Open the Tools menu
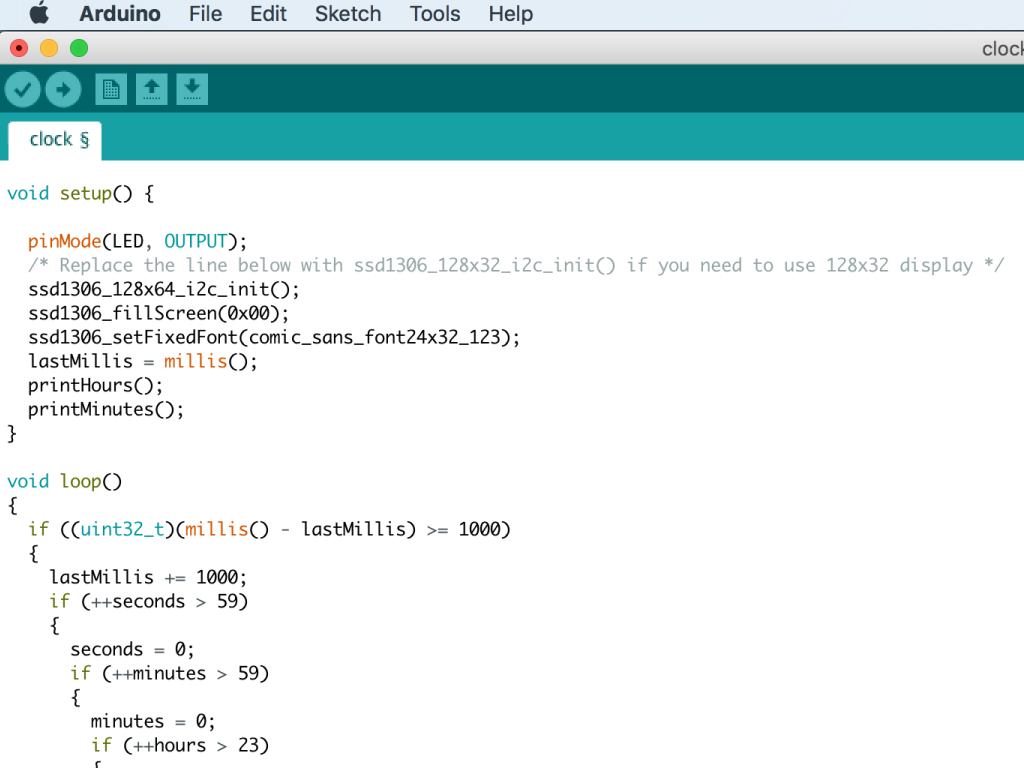The height and width of the screenshot is (768, 1024). coord(435,14)
